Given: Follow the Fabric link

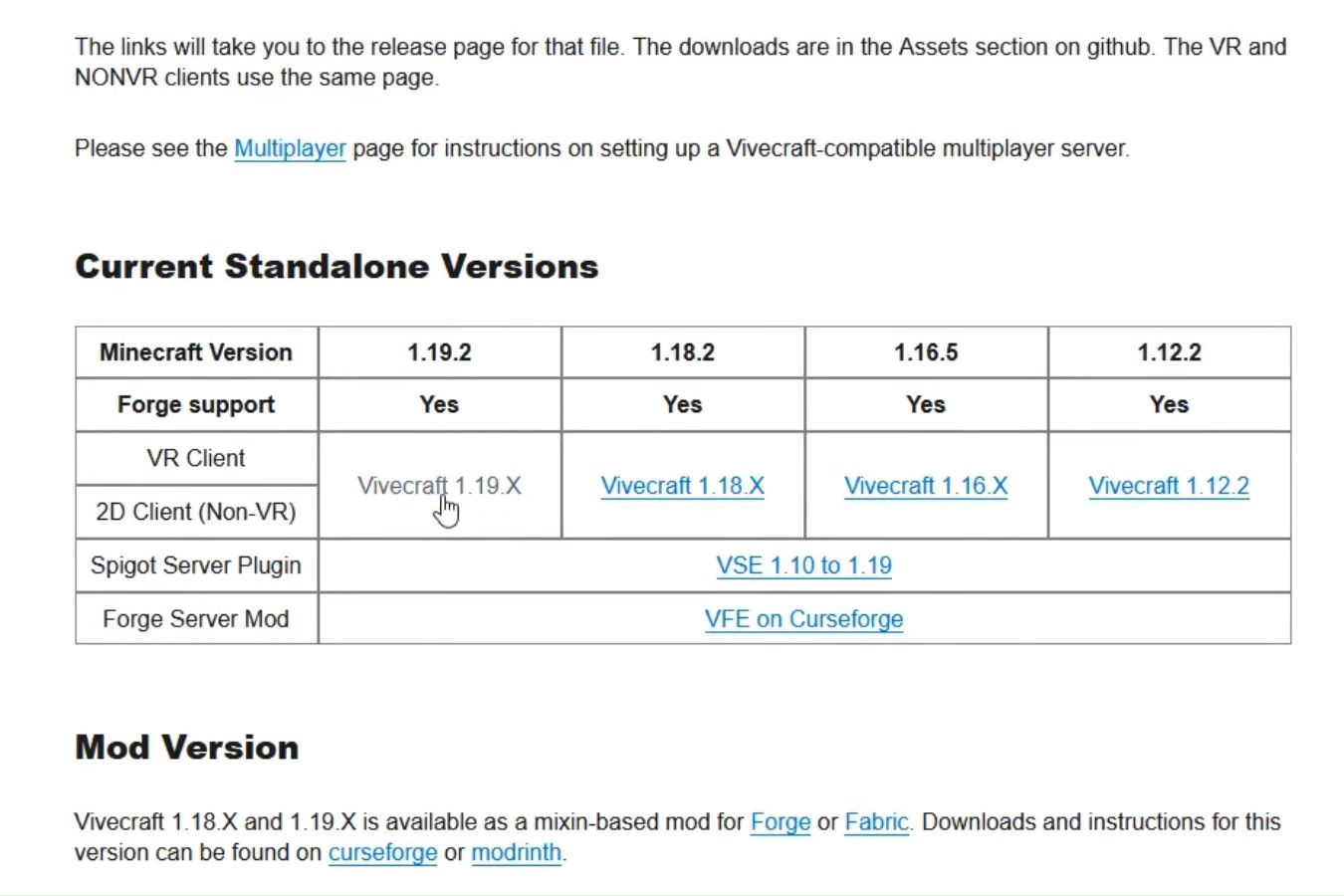Looking at the screenshot, I should tap(876, 822).
